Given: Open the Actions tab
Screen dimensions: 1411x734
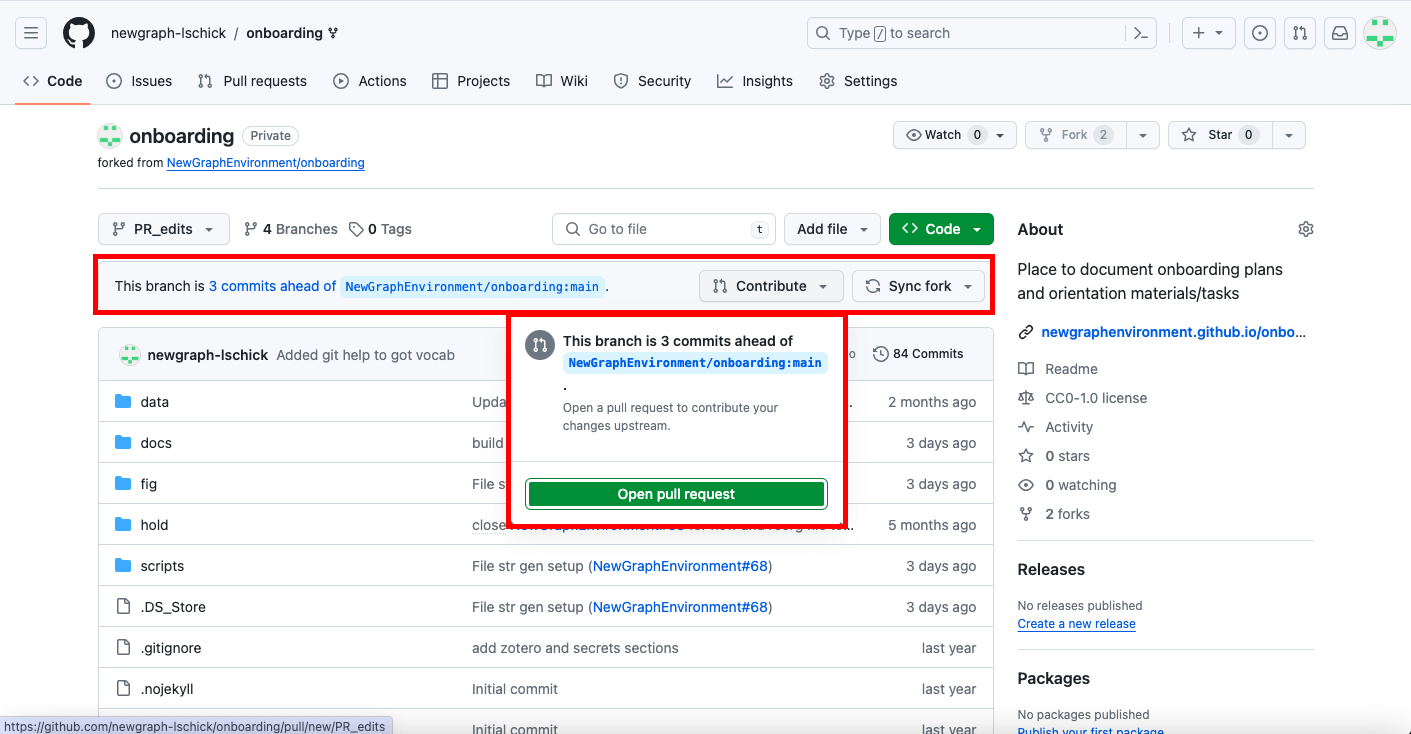Looking at the screenshot, I should [370, 81].
